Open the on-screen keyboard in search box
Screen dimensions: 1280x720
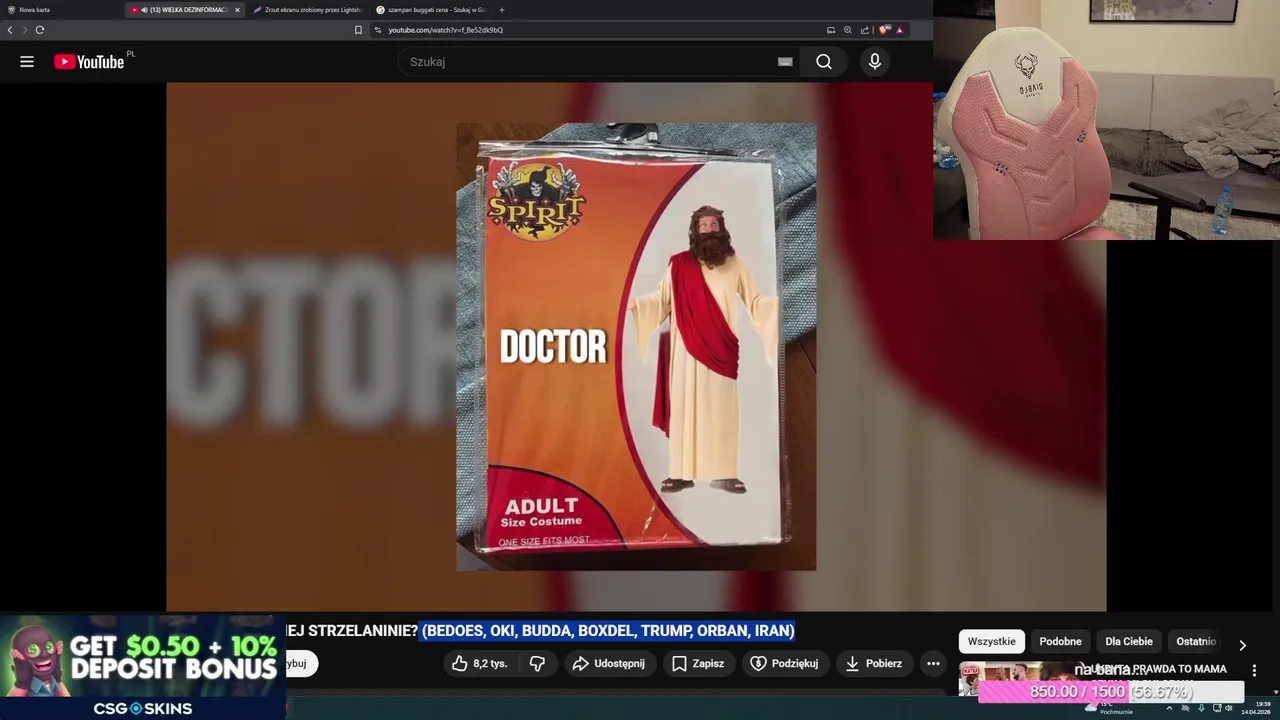785,62
